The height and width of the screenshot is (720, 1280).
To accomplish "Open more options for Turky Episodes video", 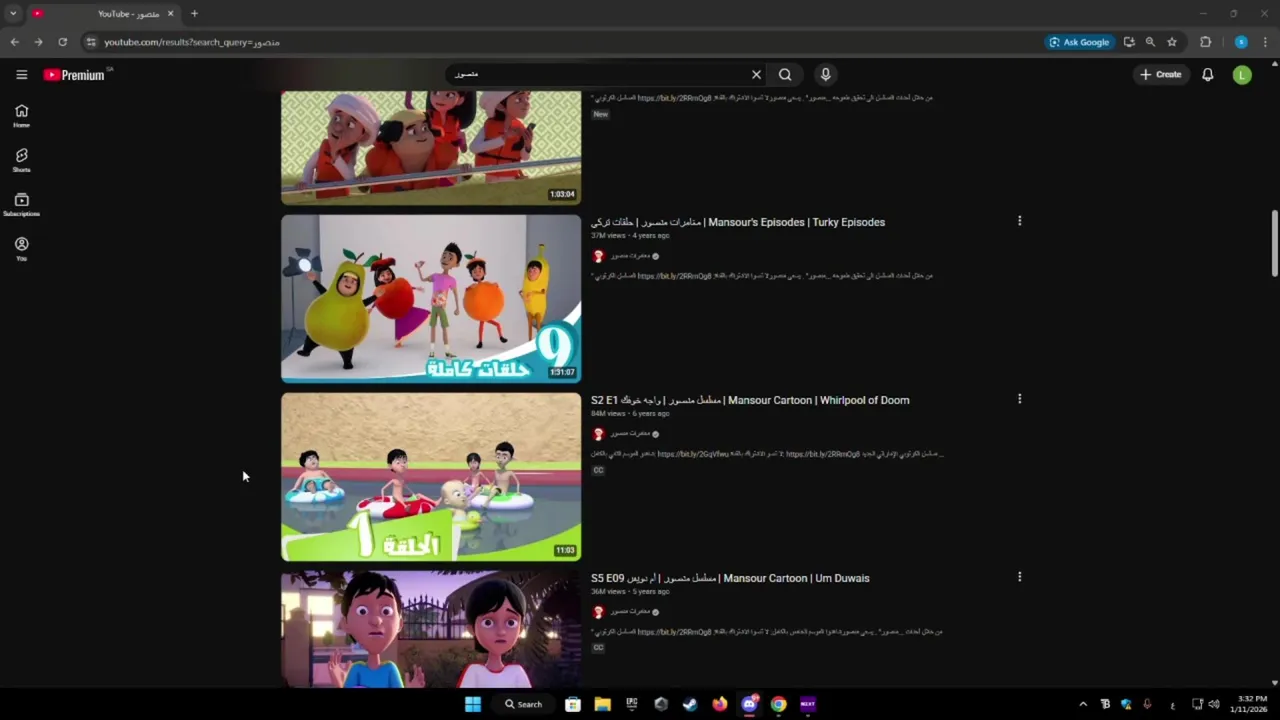I will click(1019, 221).
